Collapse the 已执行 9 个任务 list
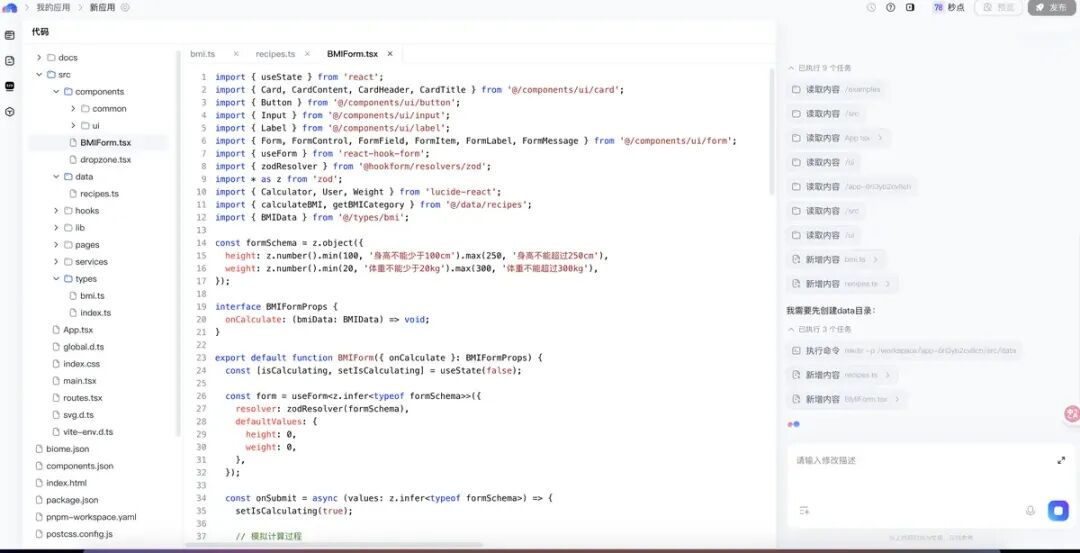This screenshot has width=1080, height=553. 820,68
